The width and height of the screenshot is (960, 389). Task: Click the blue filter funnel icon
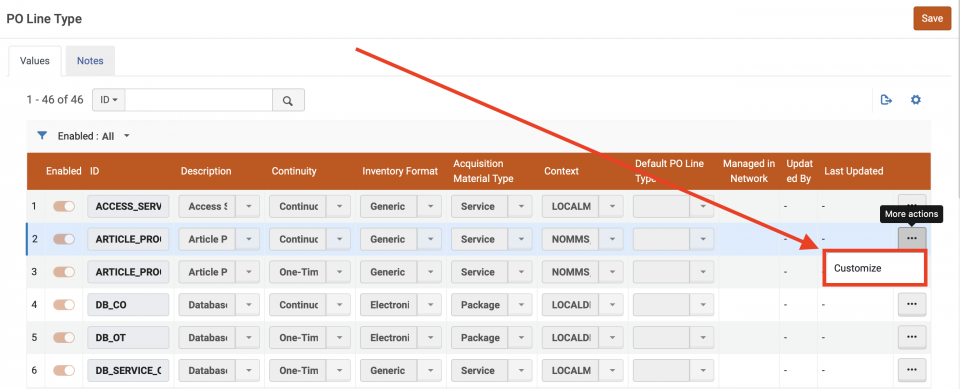(42, 135)
